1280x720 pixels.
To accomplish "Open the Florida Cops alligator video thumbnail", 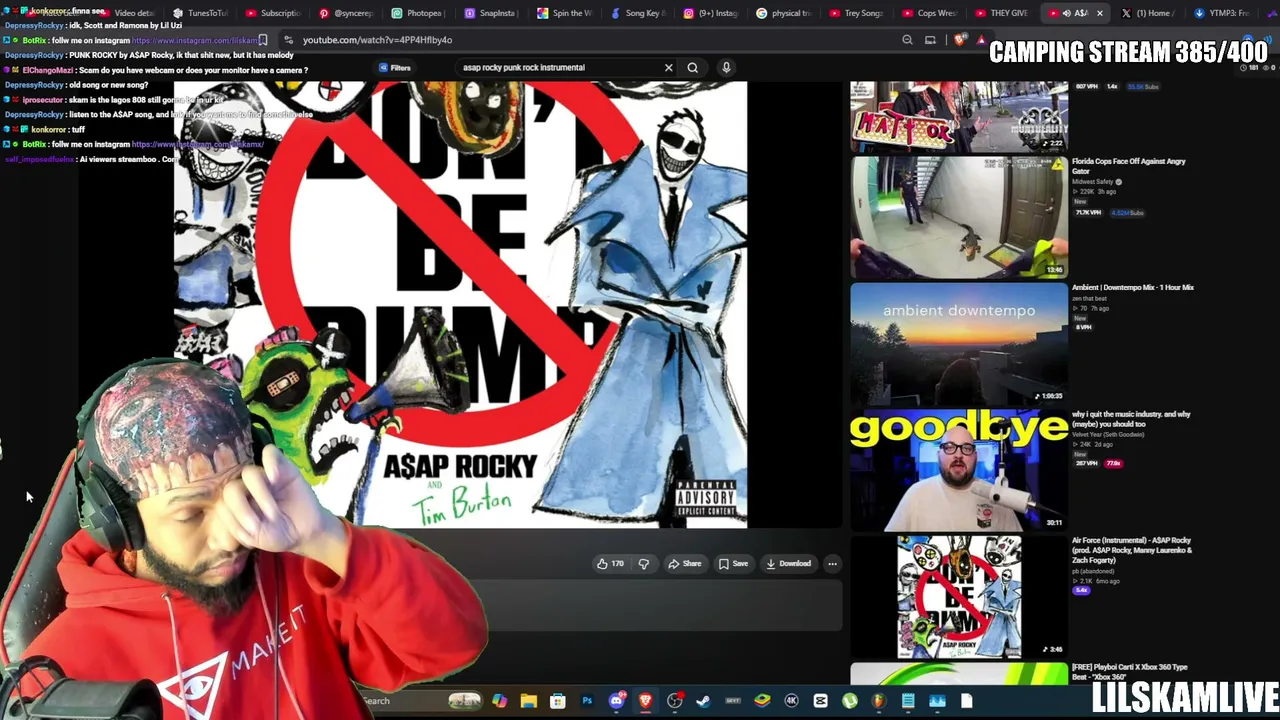I will pos(959,217).
